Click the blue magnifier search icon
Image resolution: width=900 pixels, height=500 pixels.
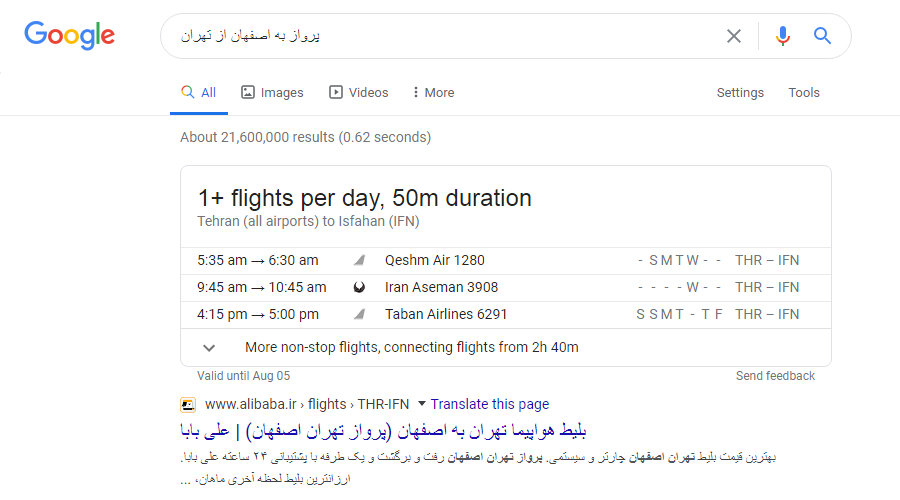point(822,36)
